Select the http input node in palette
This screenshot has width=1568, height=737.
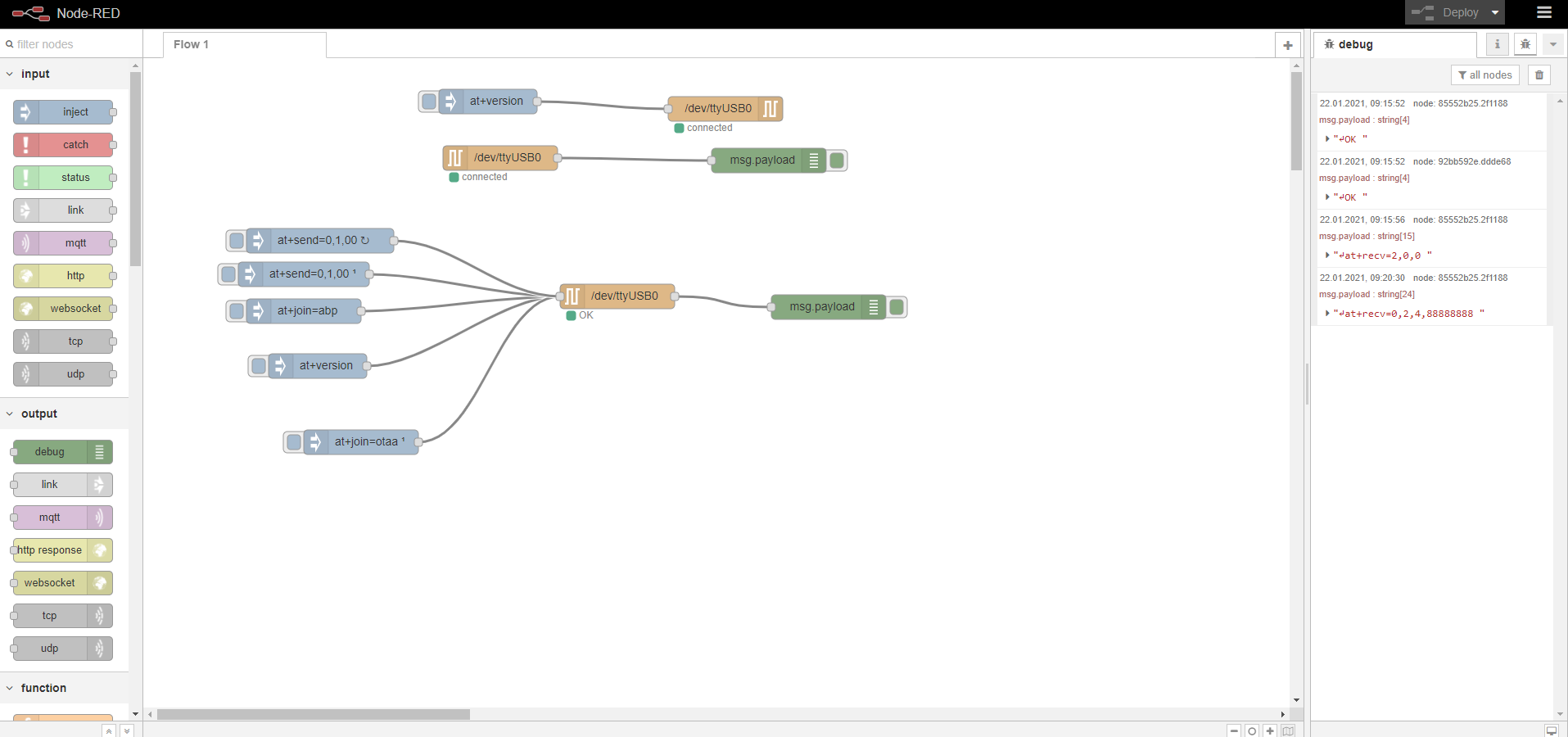pos(63,276)
